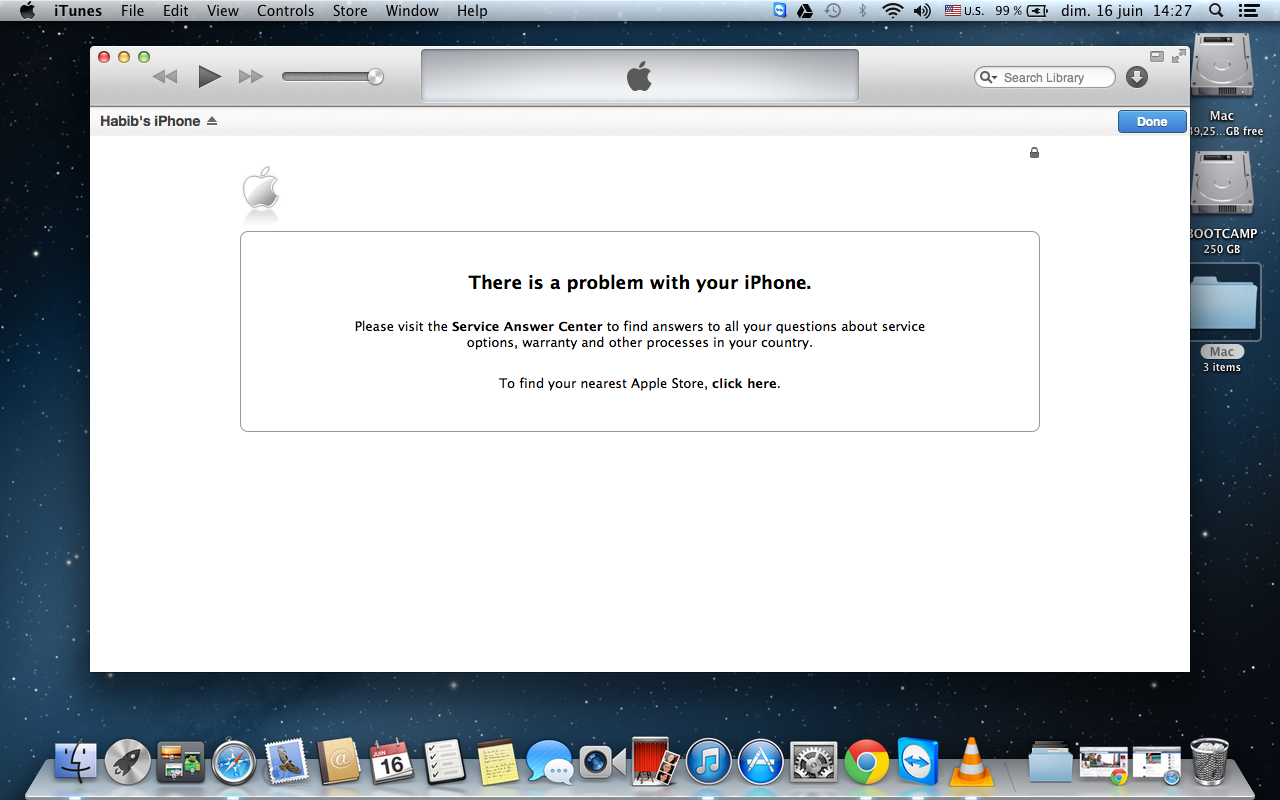Click the system volume speaker icon

[x=923, y=11]
